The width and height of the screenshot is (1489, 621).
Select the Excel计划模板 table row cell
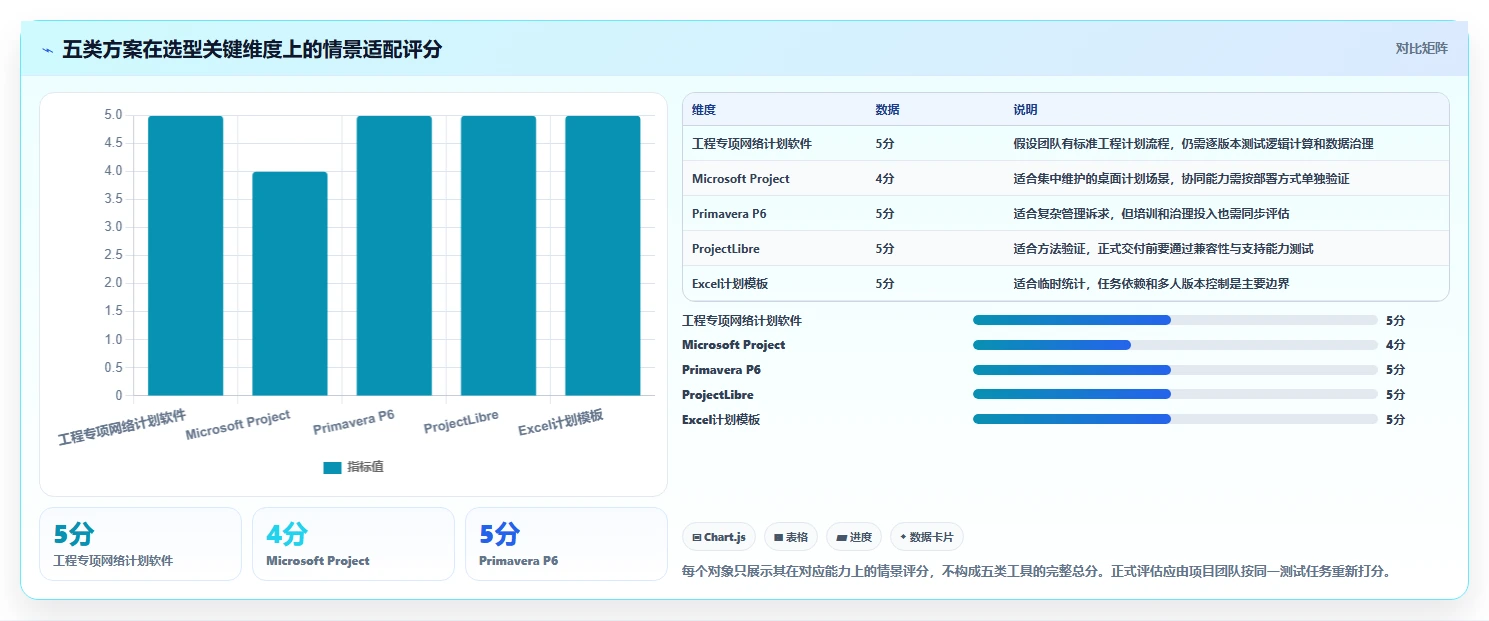click(730, 284)
